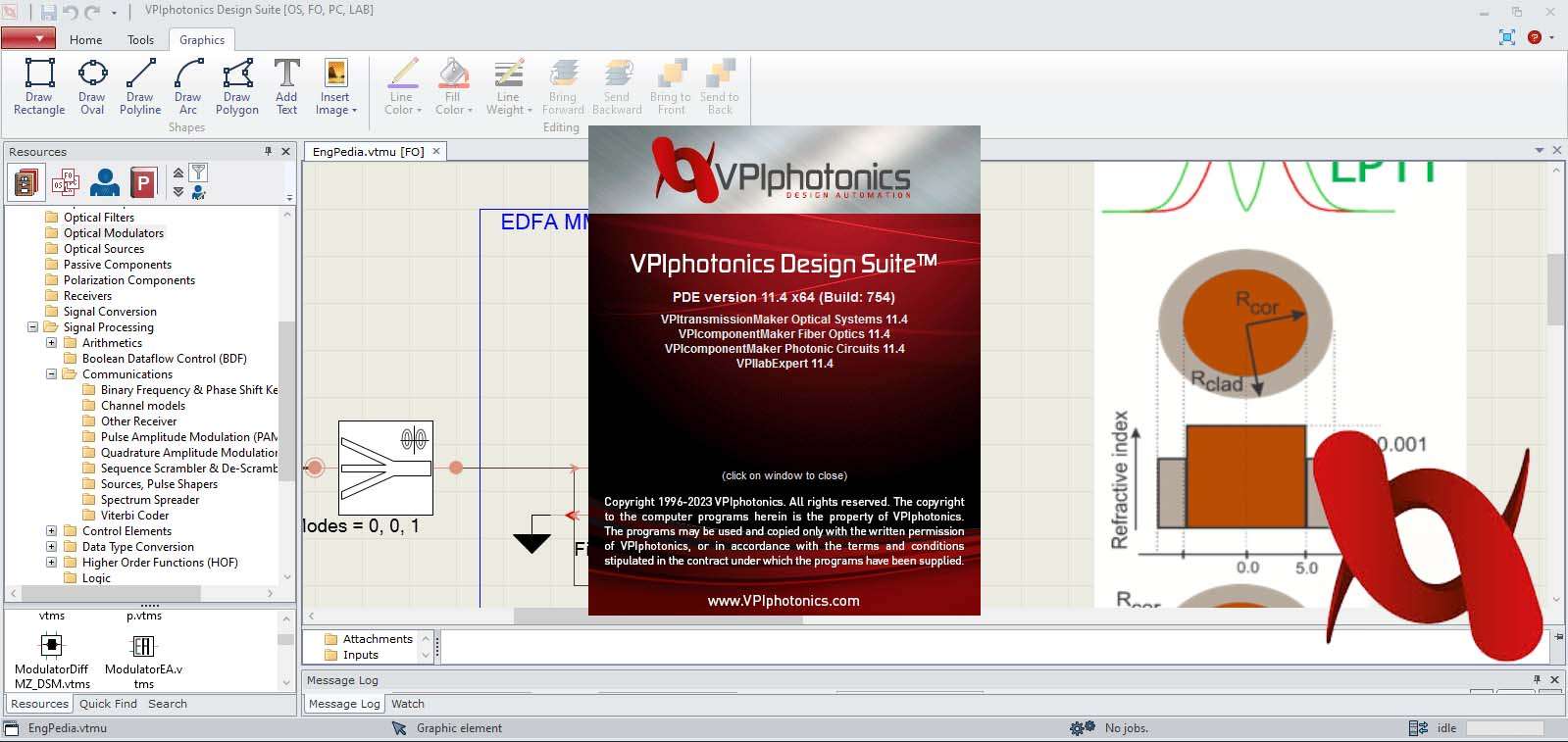Image resolution: width=1568 pixels, height=742 pixels.
Task: Click the Redo arrow in title bar
Action: tap(92, 12)
